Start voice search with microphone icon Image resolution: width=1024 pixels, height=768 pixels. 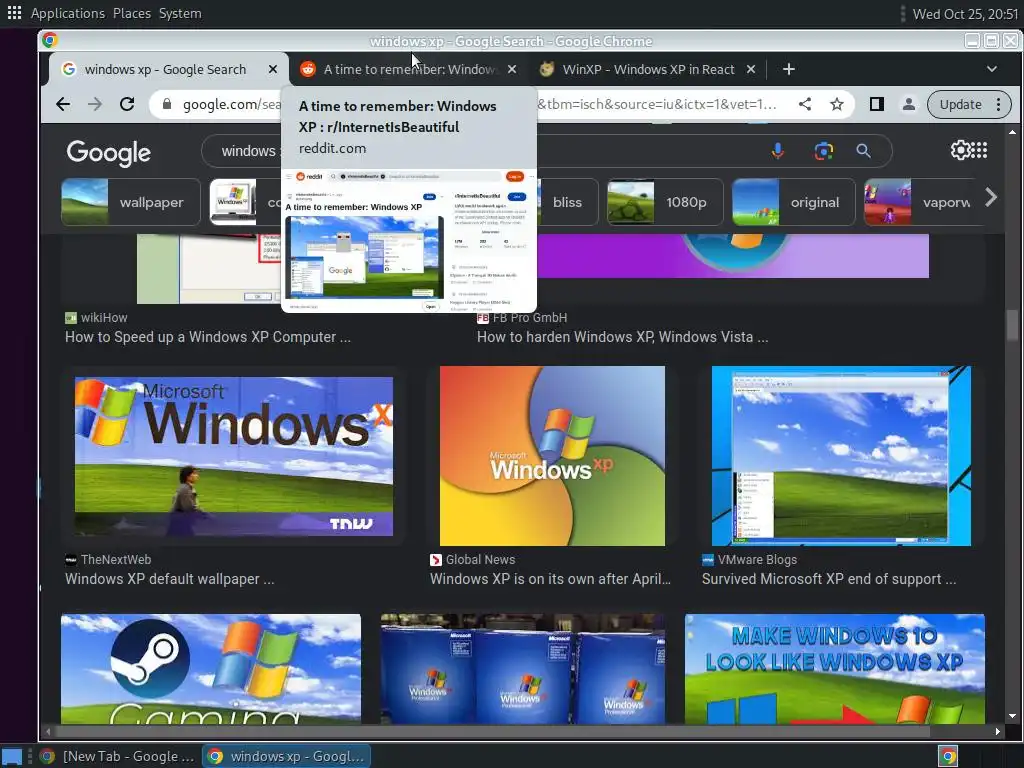tap(777, 152)
